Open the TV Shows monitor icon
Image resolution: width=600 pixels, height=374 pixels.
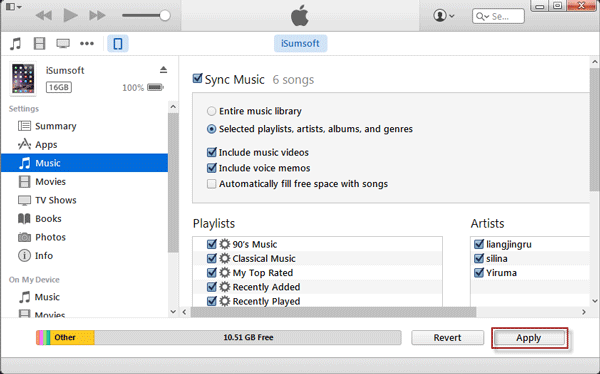(63, 44)
